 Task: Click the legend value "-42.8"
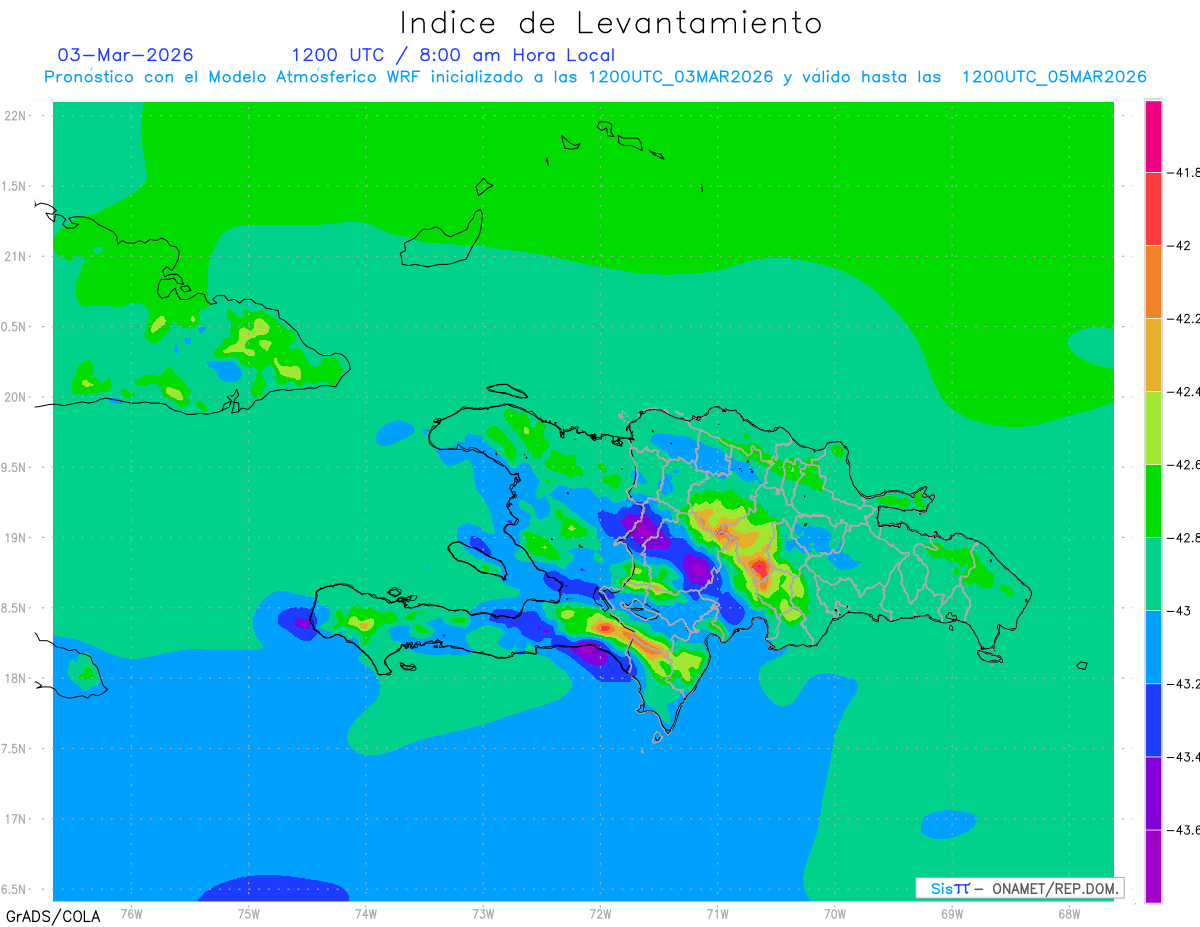(x=1185, y=537)
